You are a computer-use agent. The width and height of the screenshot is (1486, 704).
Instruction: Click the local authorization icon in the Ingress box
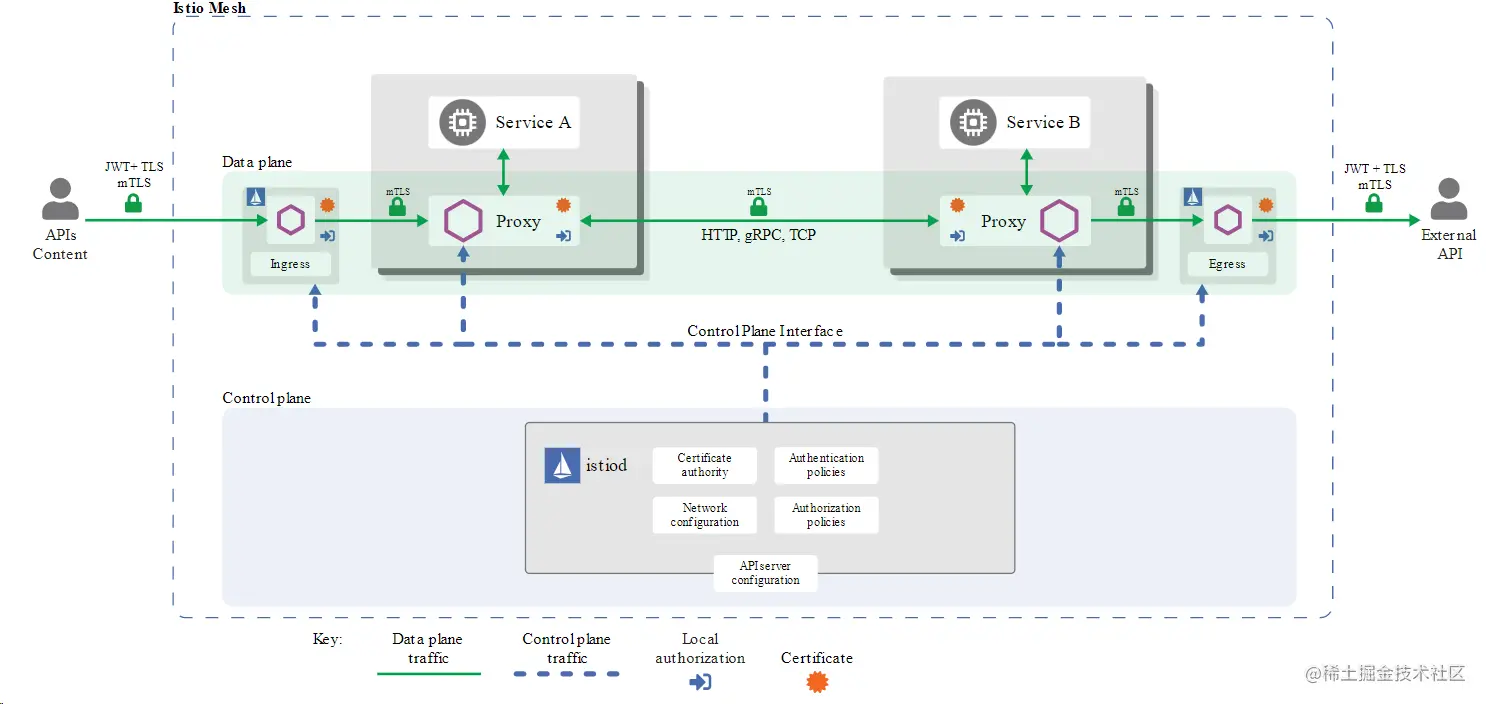(x=327, y=236)
